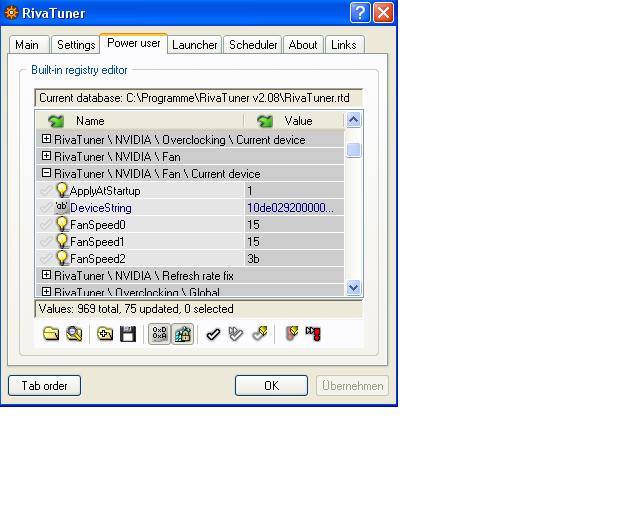Image resolution: width=640 pixels, height=512 pixels.
Task: Select DeviceString value 10de029200000...
Action: [x=294, y=207]
